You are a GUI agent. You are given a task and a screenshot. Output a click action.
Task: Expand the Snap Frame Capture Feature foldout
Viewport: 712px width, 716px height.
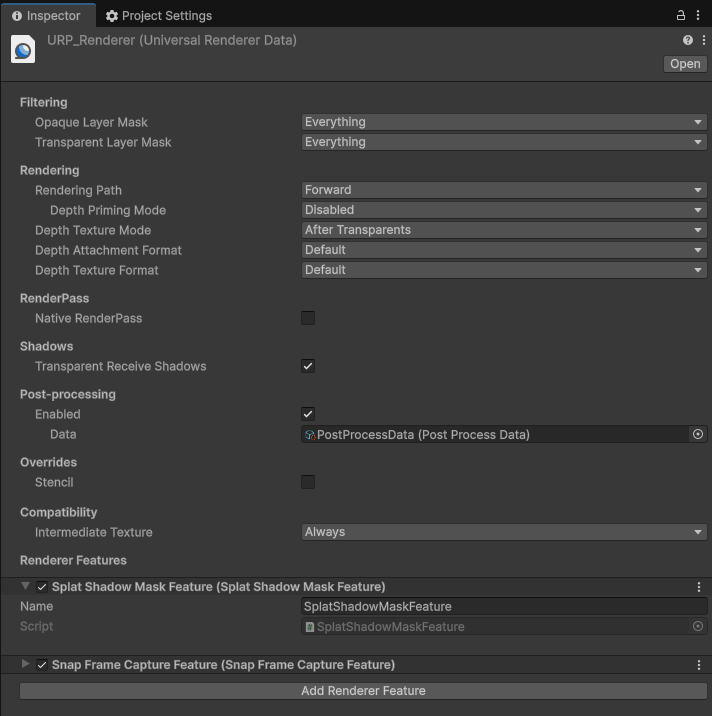click(x=26, y=664)
